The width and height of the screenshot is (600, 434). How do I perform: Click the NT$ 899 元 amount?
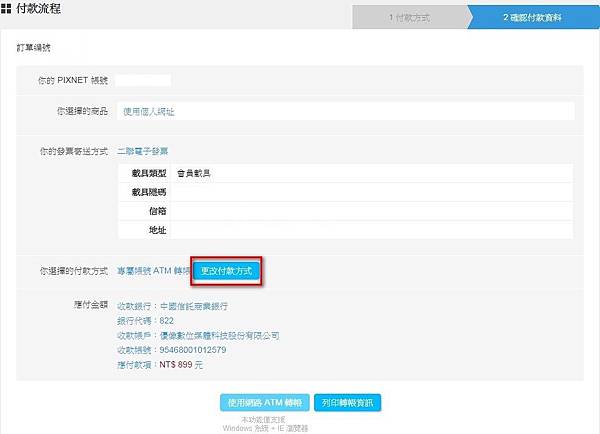(x=181, y=365)
